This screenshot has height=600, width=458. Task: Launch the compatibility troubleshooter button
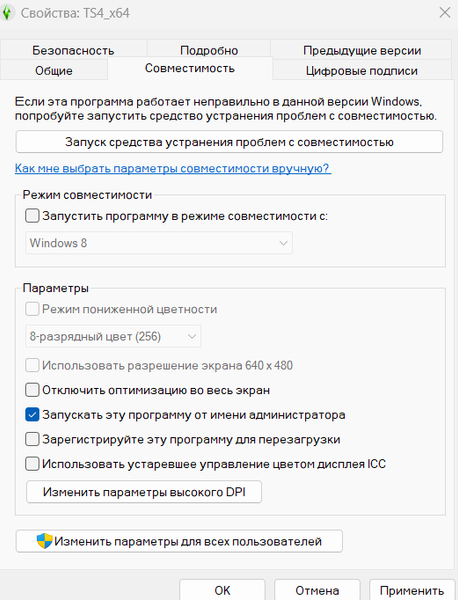(x=229, y=142)
